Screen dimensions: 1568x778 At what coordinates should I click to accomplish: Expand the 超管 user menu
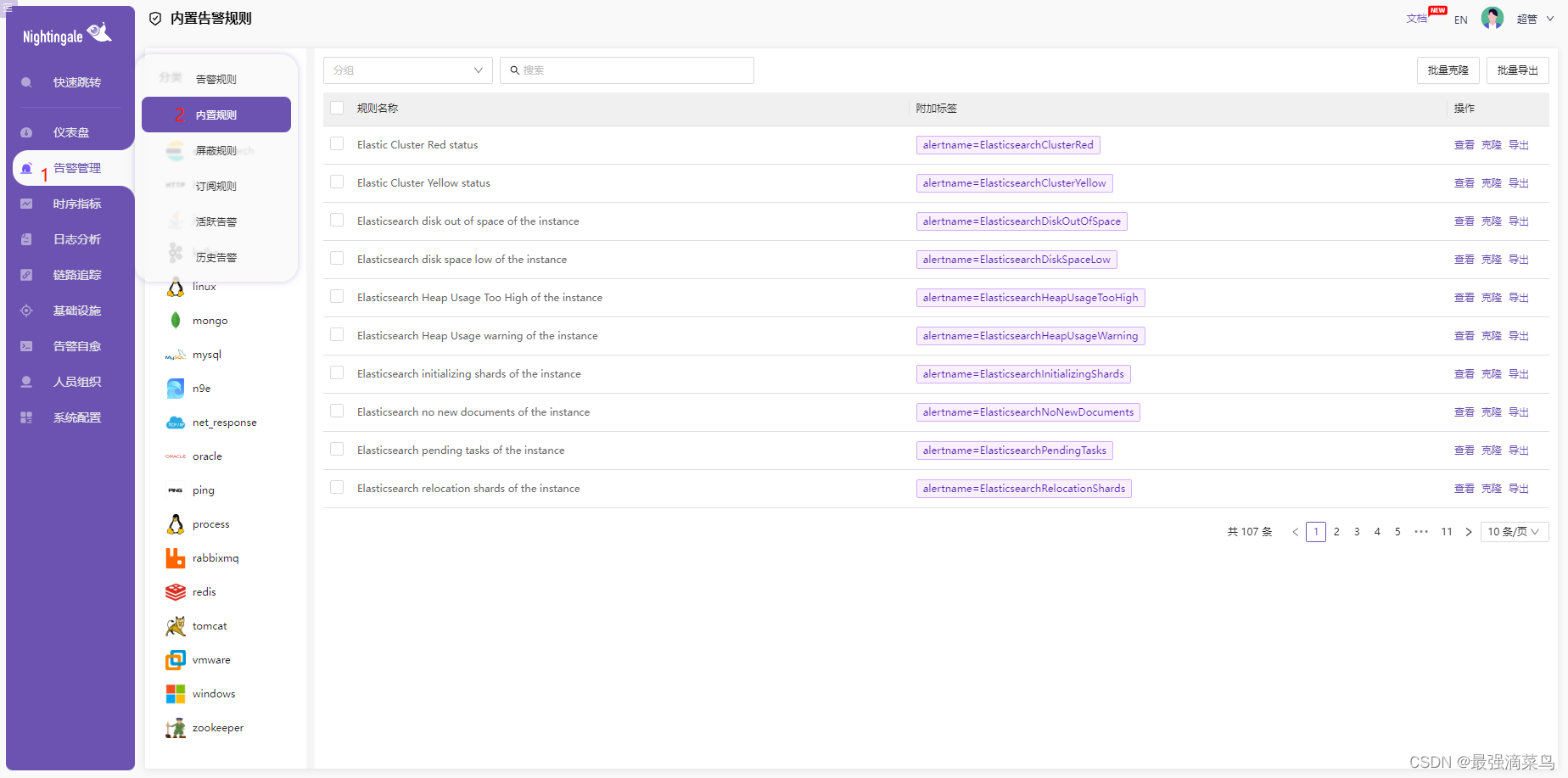coord(1536,19)
